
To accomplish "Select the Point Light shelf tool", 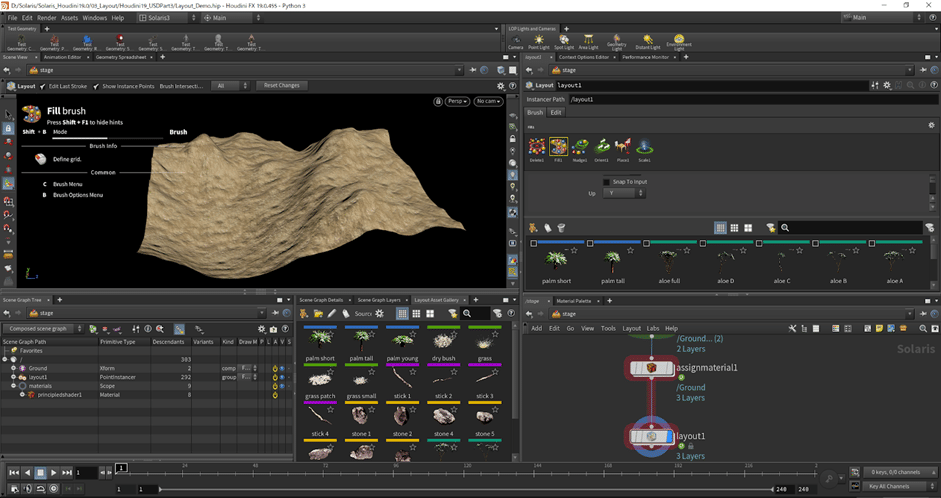I will pos(539,40).
